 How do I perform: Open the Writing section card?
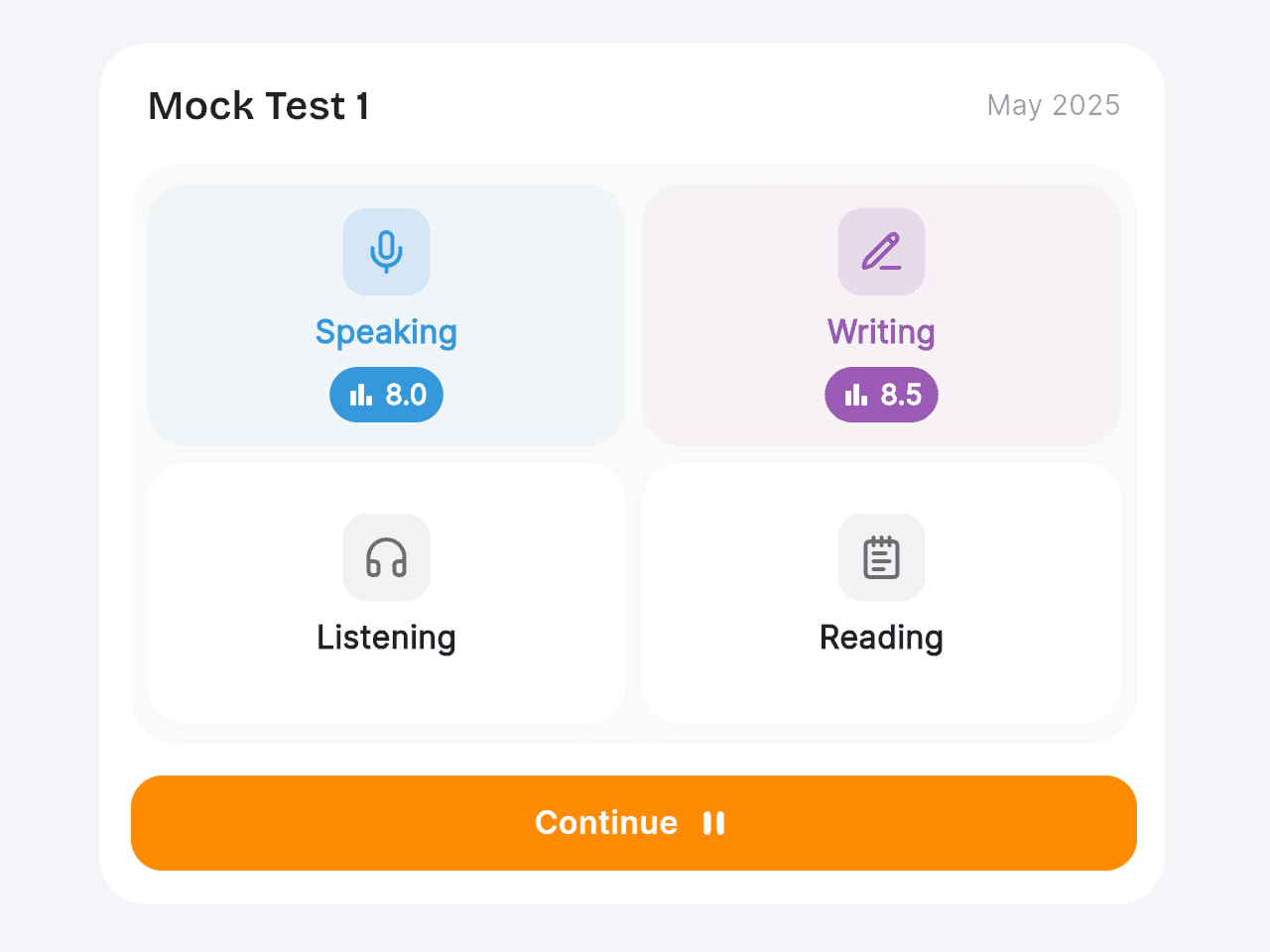(x=881, y=315)
